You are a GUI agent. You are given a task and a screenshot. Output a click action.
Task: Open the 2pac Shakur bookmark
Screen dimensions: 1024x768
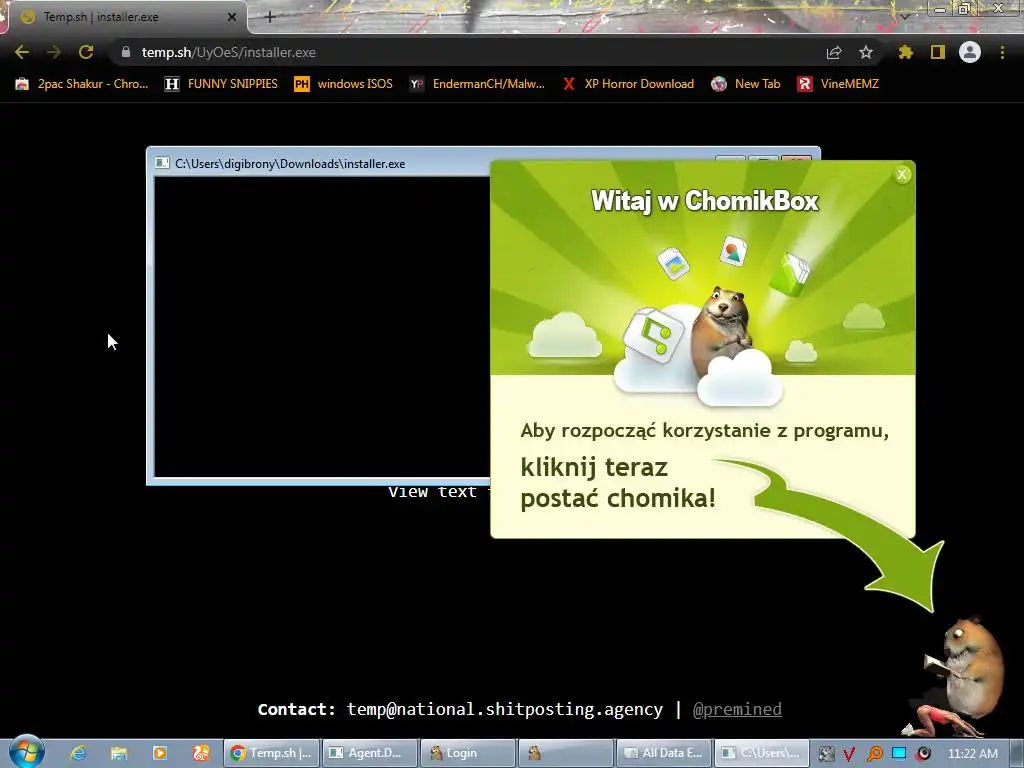(x=82, y=84)
